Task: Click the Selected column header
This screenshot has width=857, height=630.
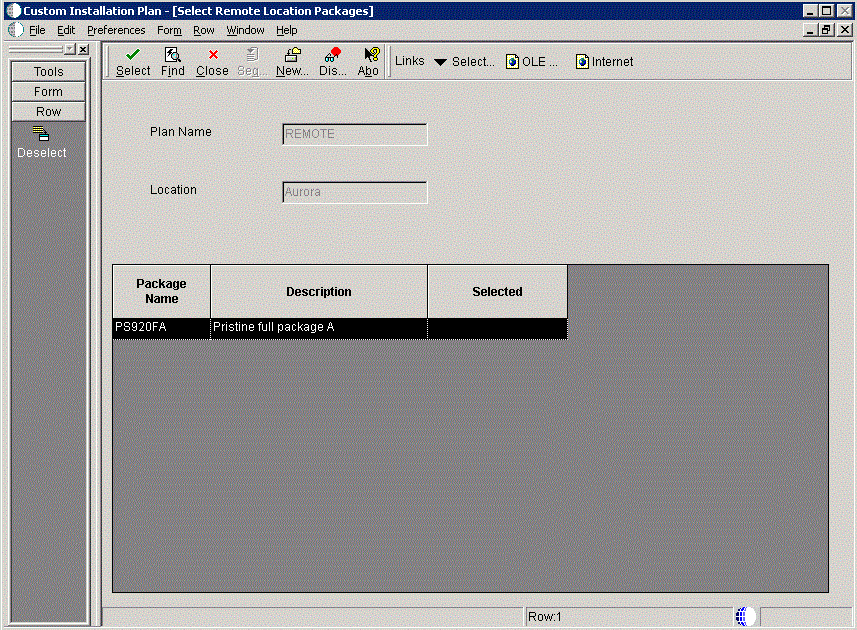Action: [497, 291]
